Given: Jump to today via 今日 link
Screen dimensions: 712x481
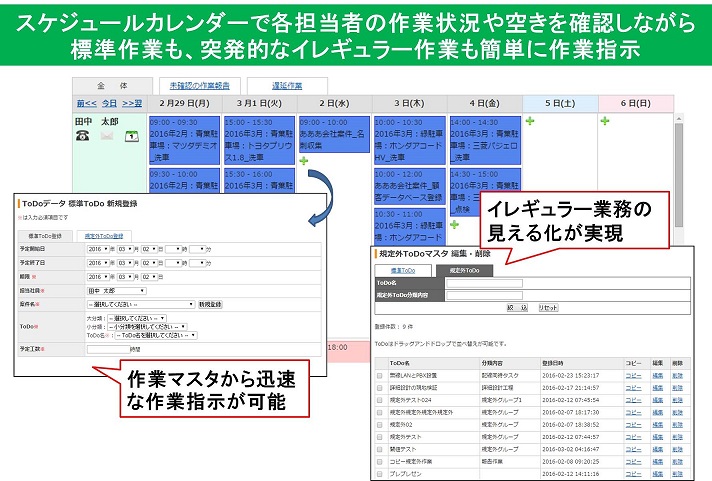Looking at the screenshot, I should coord(109,104).
